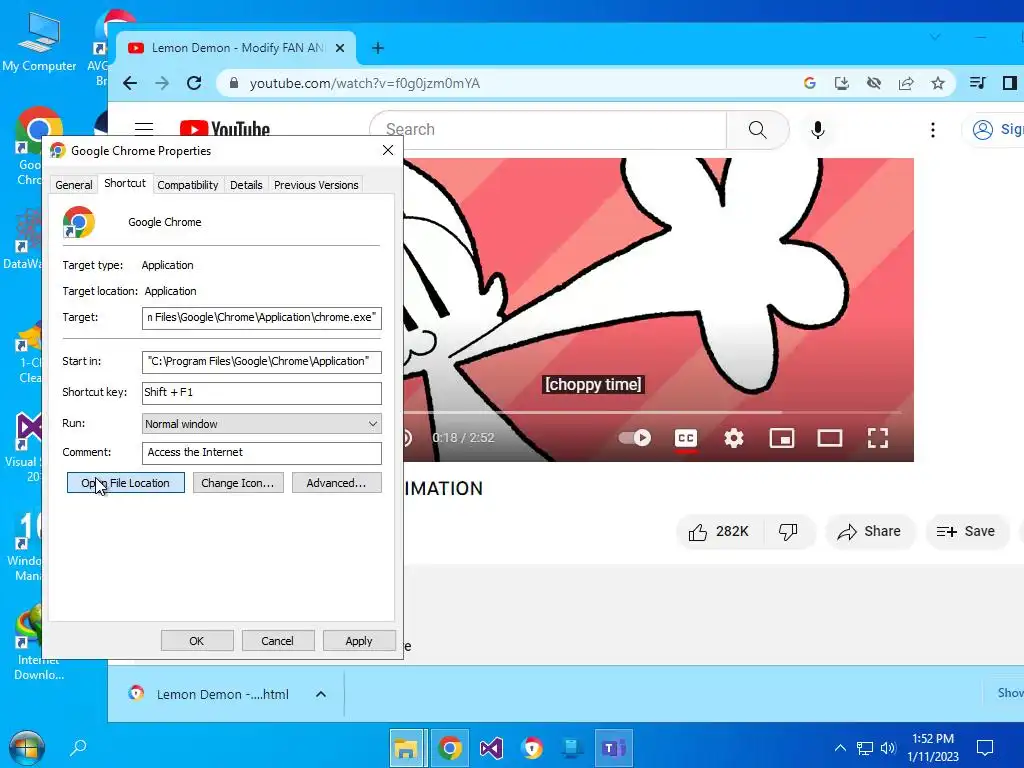Viewport: 1024px width, 768px height.
Task: Open the YouTube hamburger menu
Action: 144,129
